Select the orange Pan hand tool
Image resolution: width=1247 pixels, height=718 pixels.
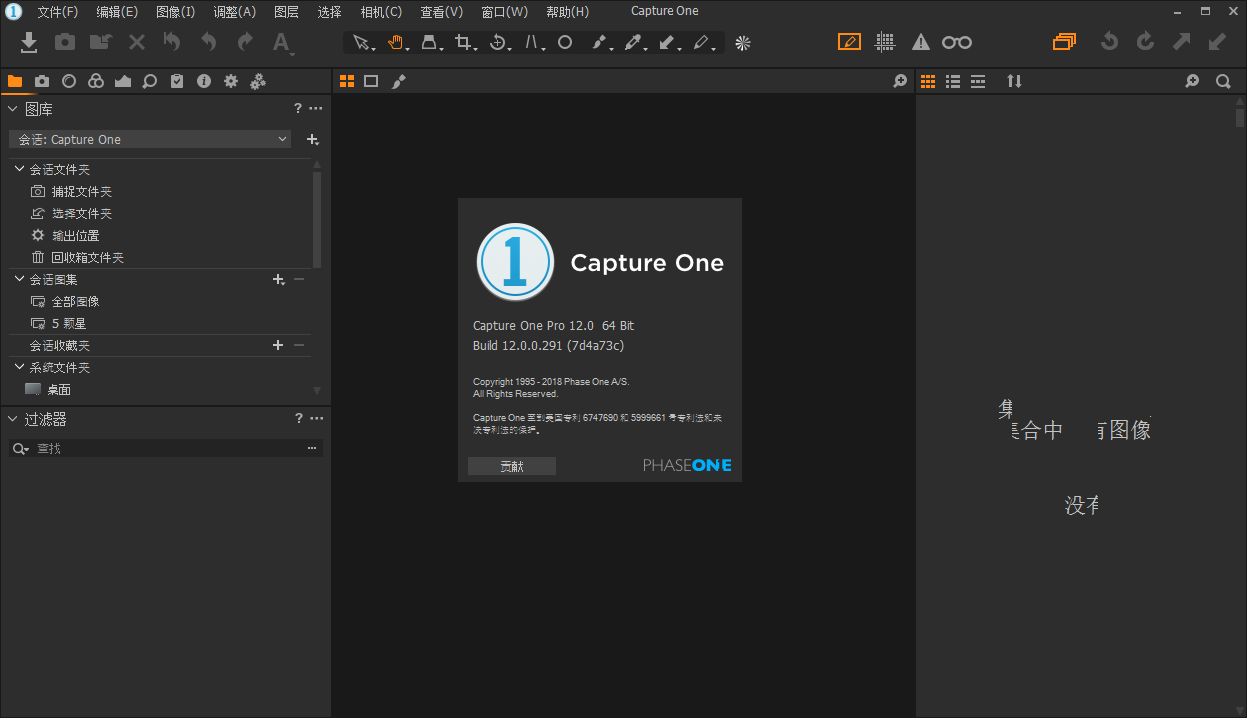[x=395, y=42]
